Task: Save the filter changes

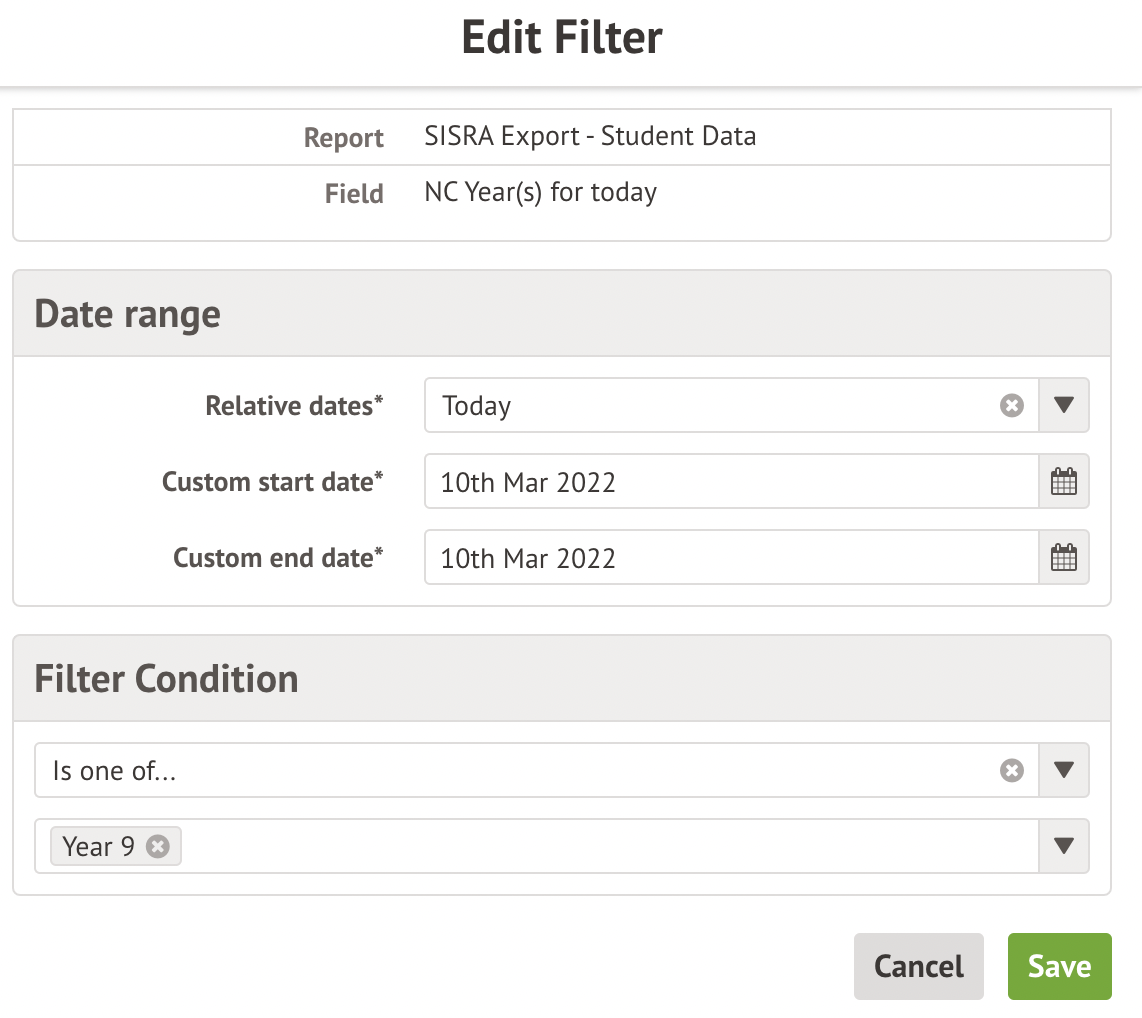Action: [1059, 966]
